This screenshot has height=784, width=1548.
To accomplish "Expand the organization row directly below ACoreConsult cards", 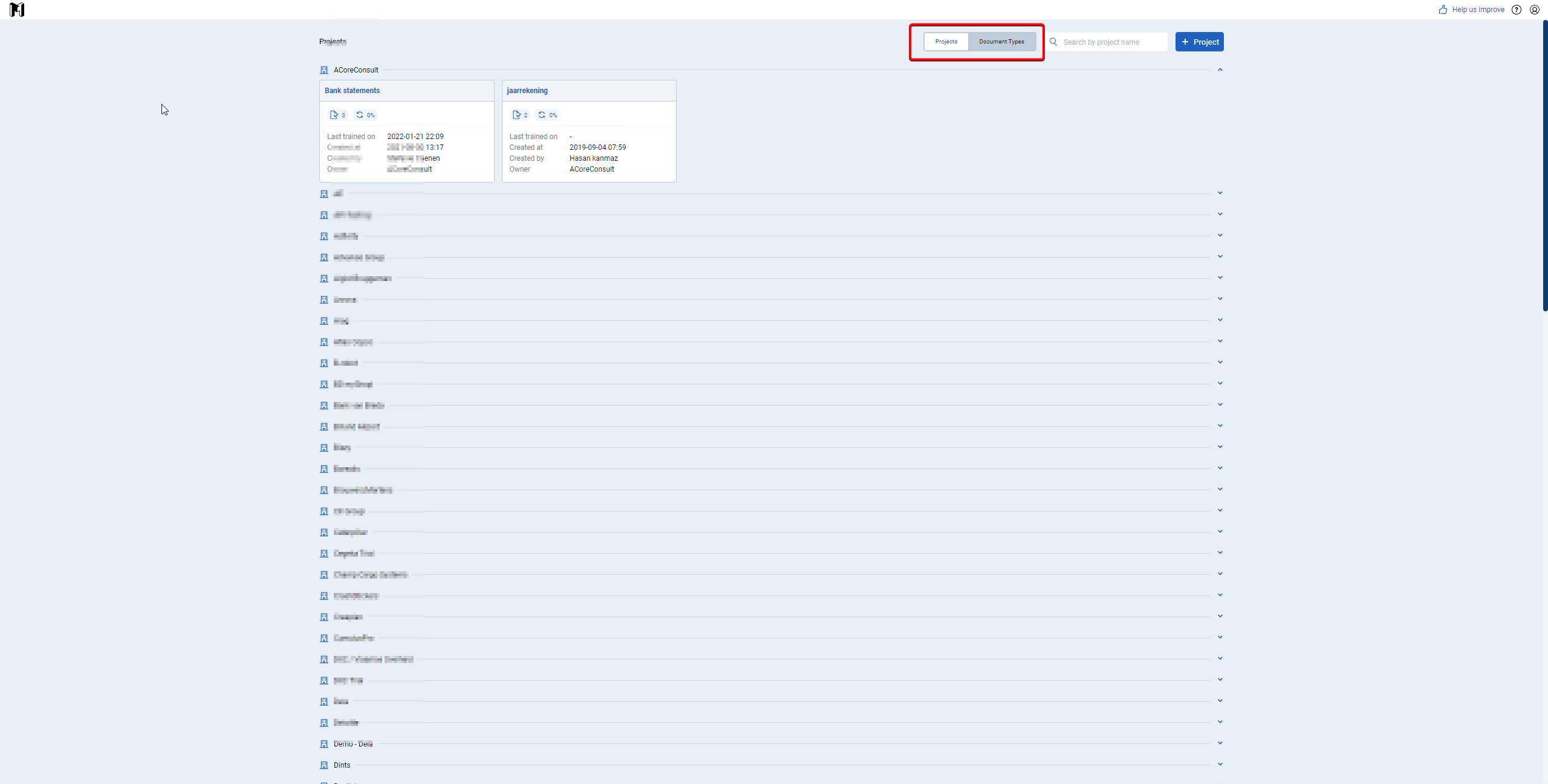I will [1220, 193].
